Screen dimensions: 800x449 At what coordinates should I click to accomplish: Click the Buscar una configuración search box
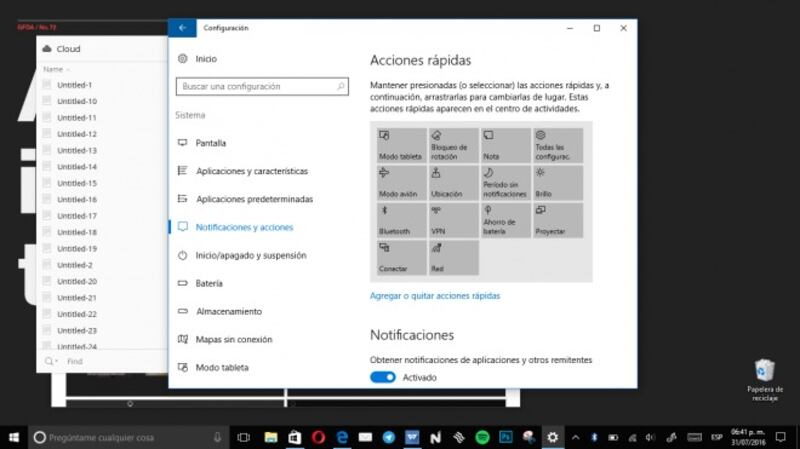[260, 87]
